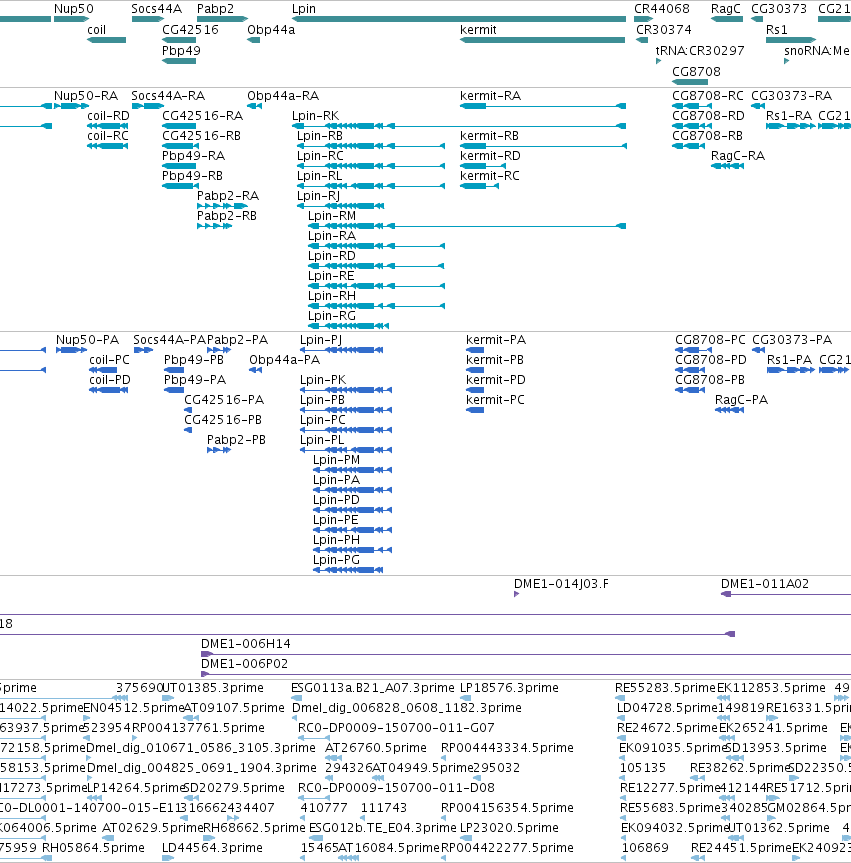Click the Lpin-RM transcript label
Viewport: 851px width, 863px height.
coord(332,216)
